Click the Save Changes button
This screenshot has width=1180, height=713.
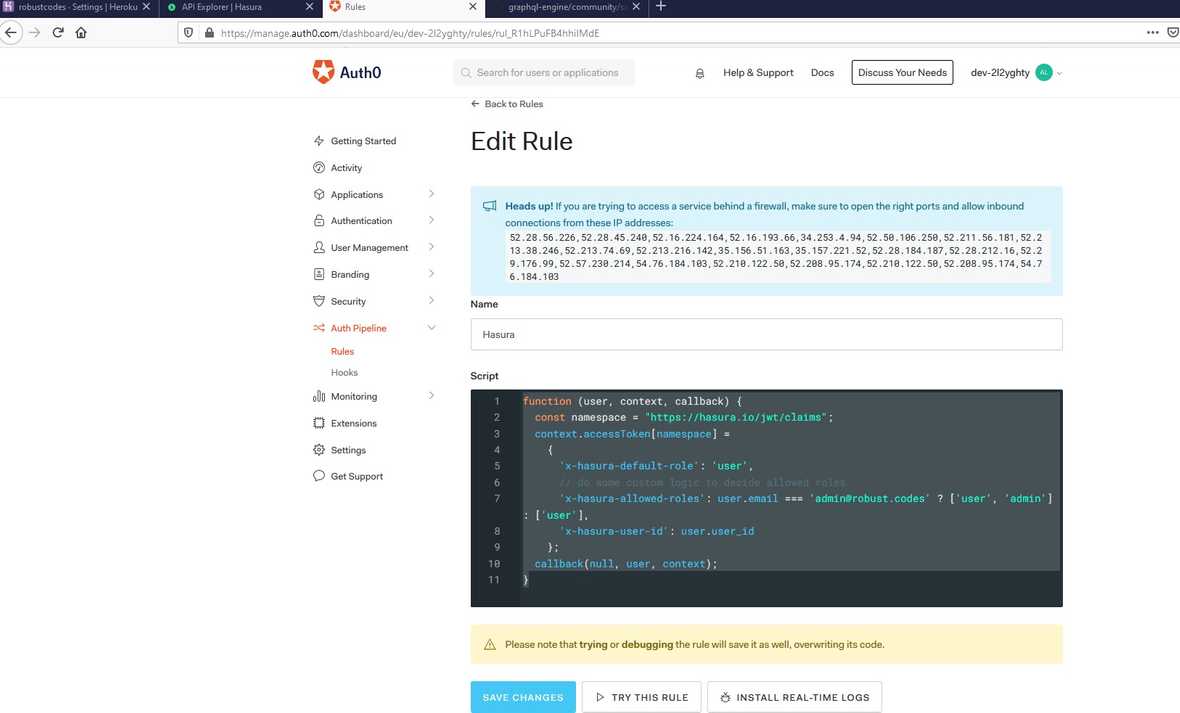pos(522,696)
